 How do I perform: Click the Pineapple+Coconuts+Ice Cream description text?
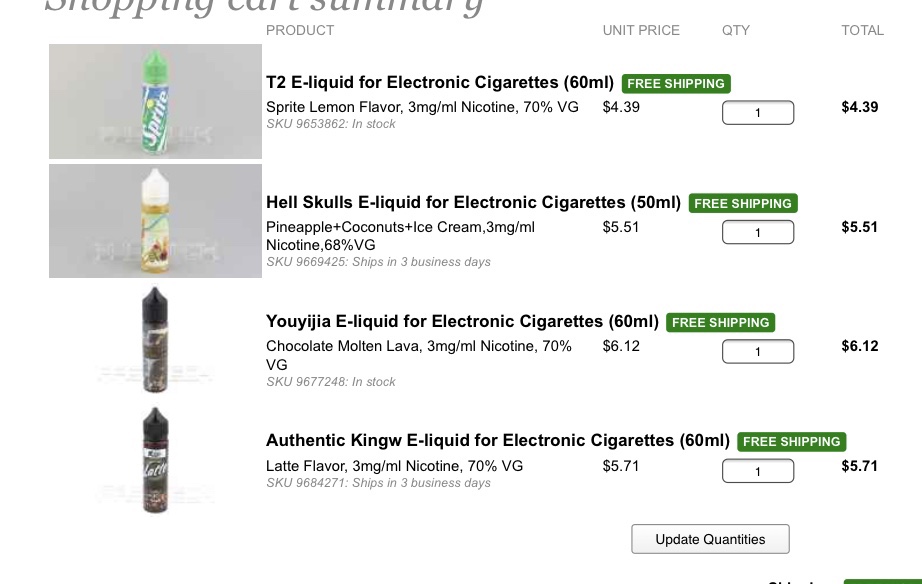pyautogui.click(x=400, y=227)
